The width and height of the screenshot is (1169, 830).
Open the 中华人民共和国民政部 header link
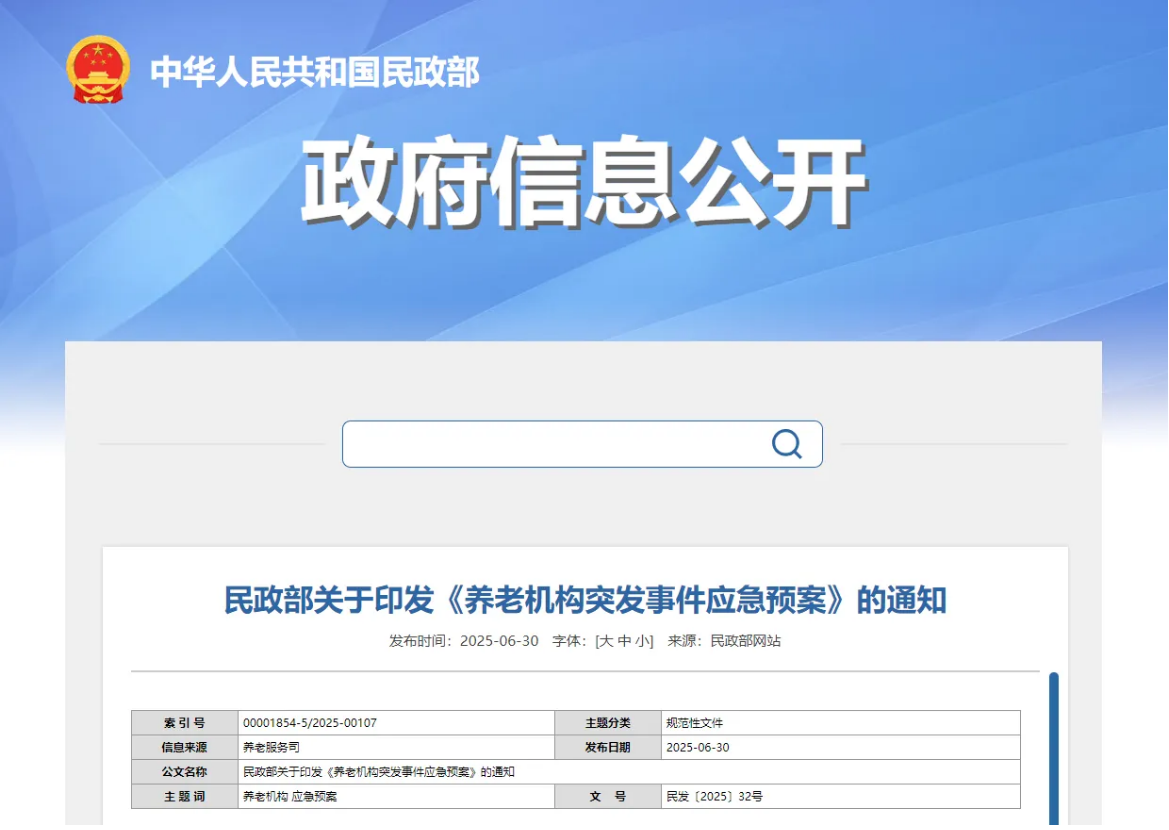pos(315,72)
